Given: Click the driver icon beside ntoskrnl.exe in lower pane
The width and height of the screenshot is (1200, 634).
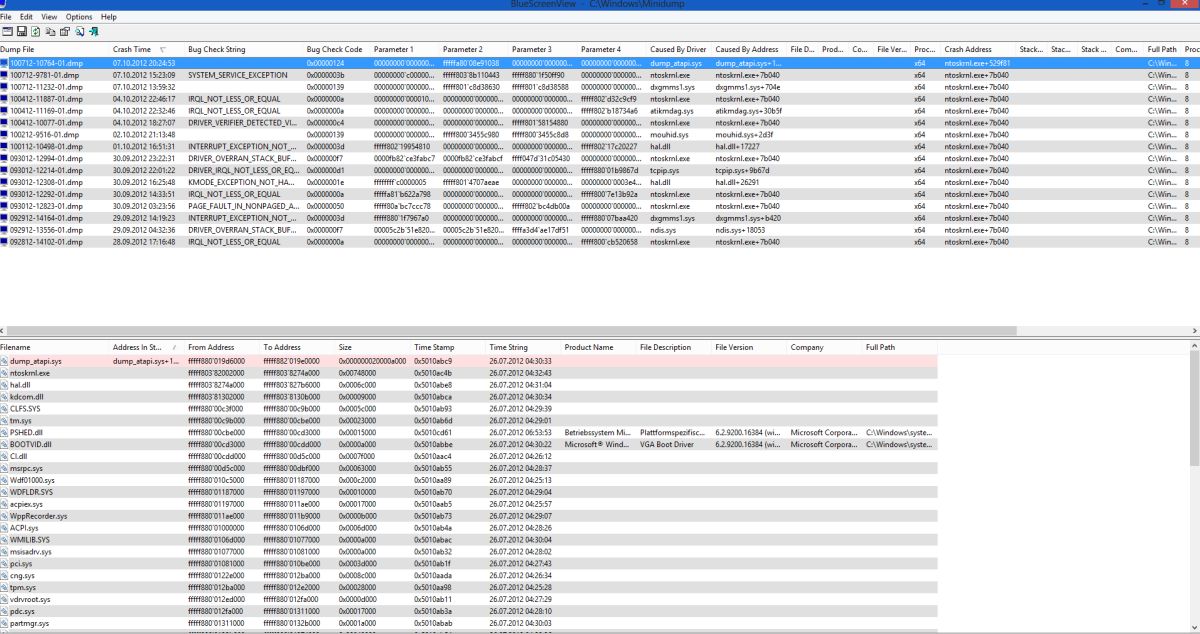Looking at the screenshot, I should tap(4, 373).
